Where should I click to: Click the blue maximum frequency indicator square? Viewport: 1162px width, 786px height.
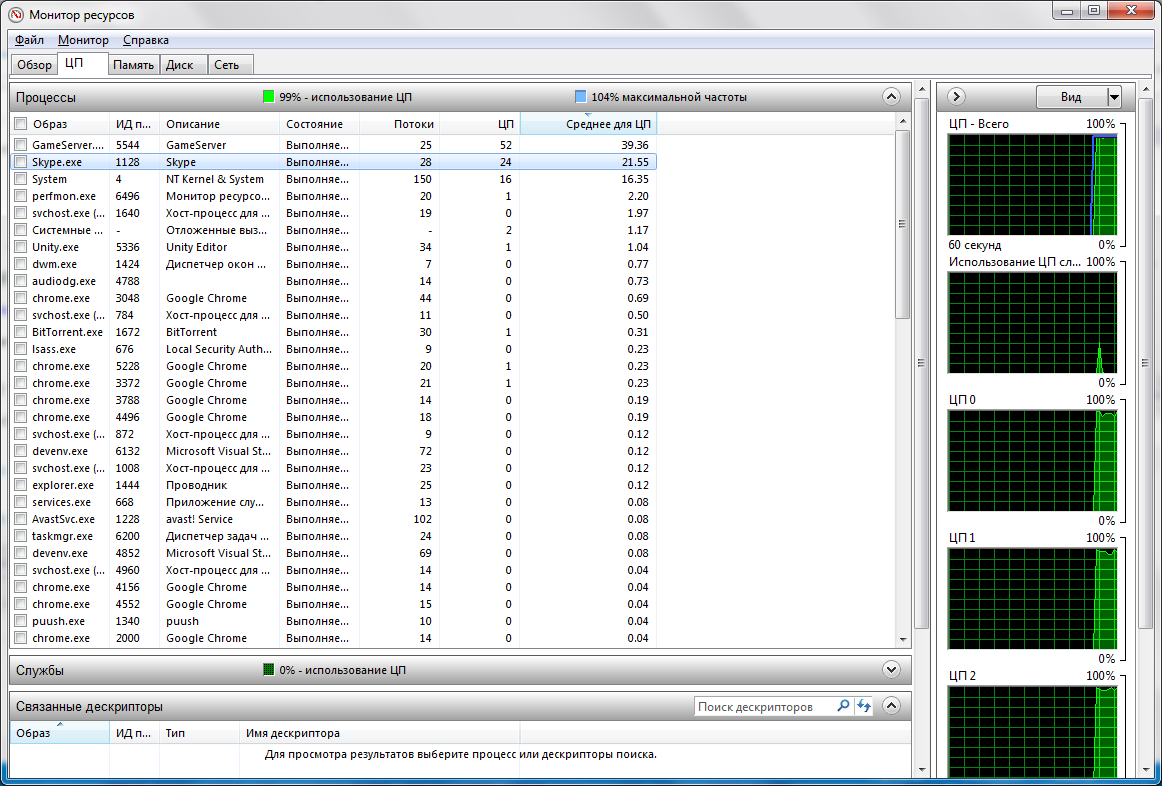(581, 97)
